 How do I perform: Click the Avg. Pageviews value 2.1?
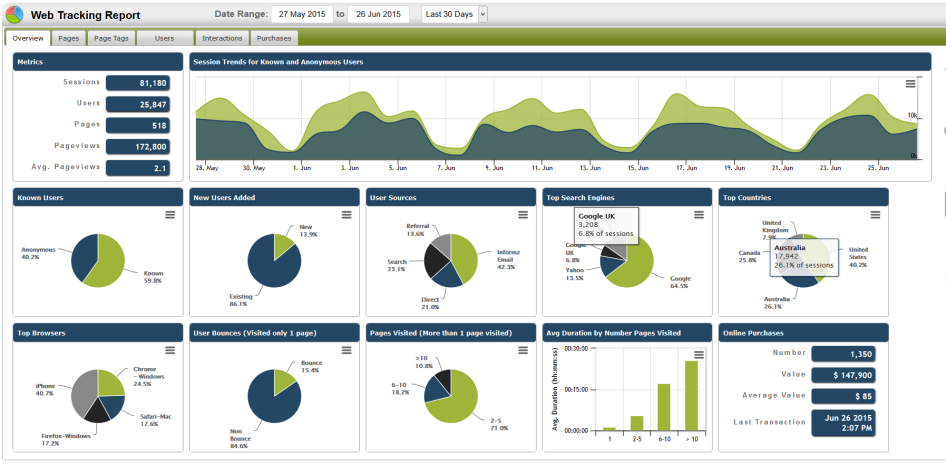tap(138, 168)
